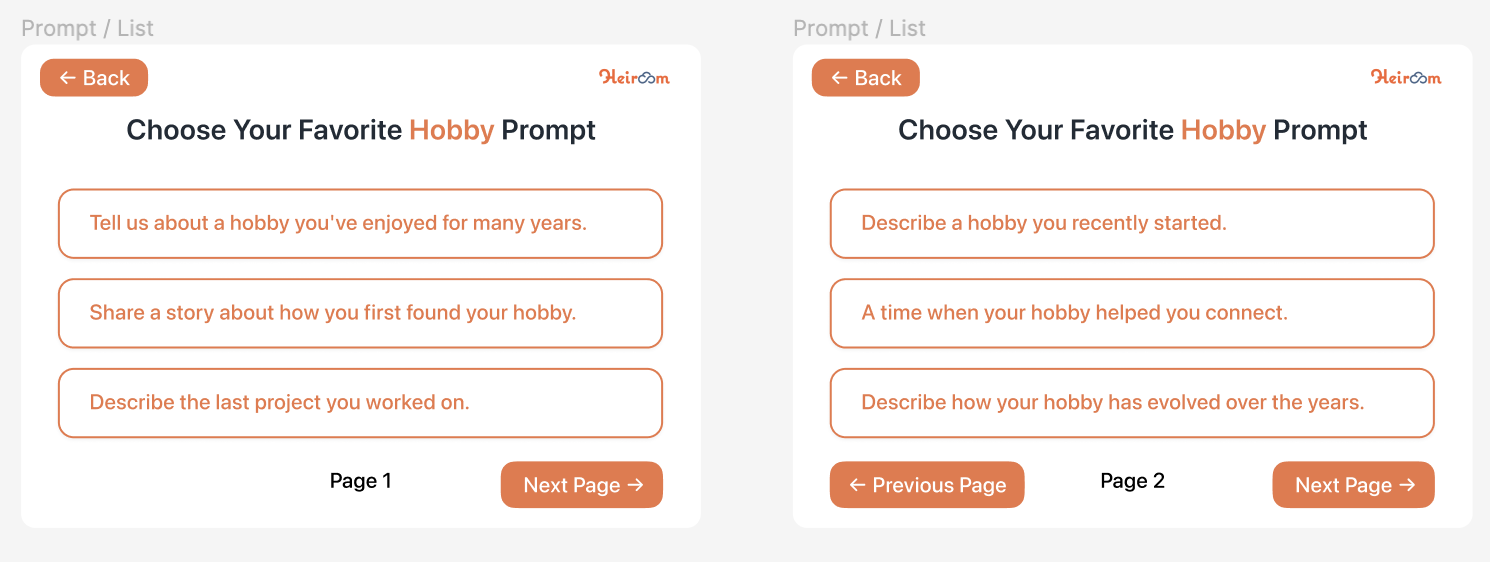Select the prompt about a hobby you recently started
Image resolution: width=1490 pixels, height=562 pixels.
click(1132, 223)
